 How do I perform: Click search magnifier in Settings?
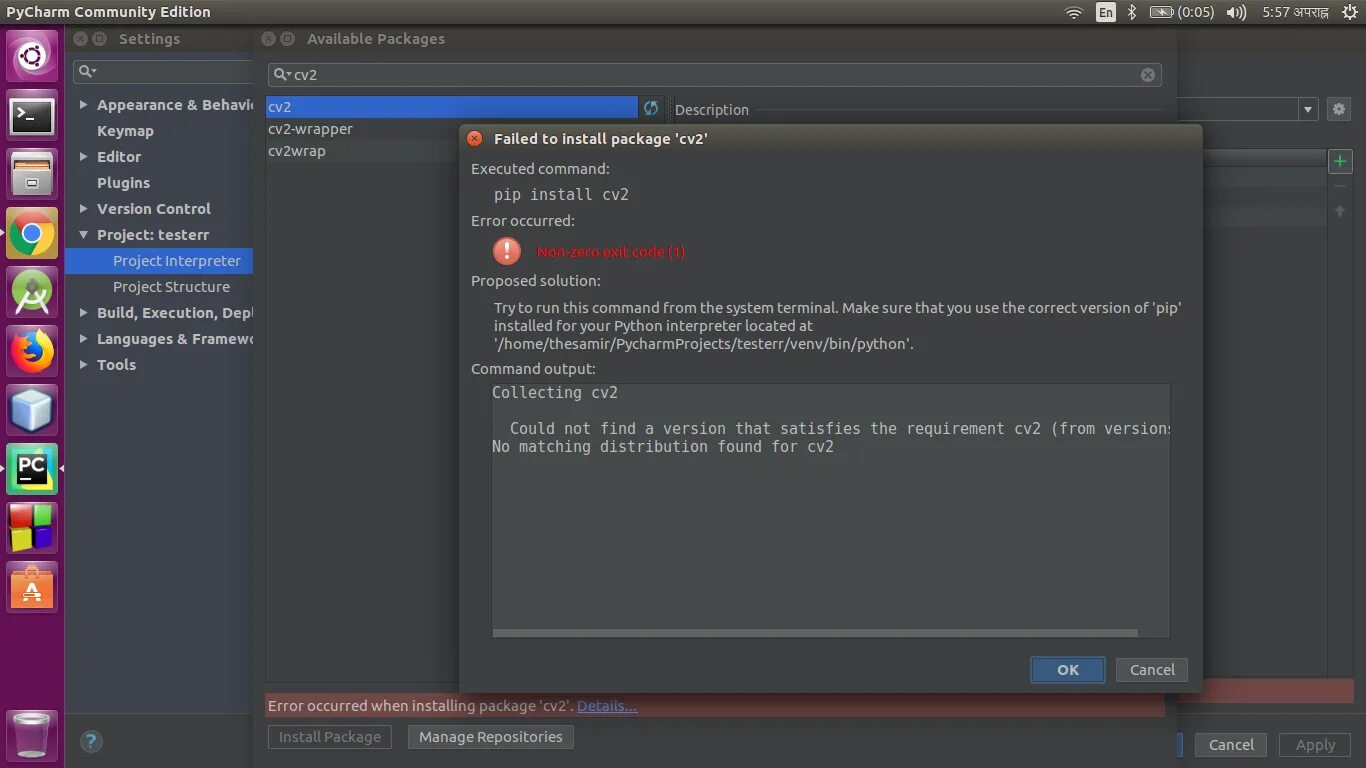[87, 71]
